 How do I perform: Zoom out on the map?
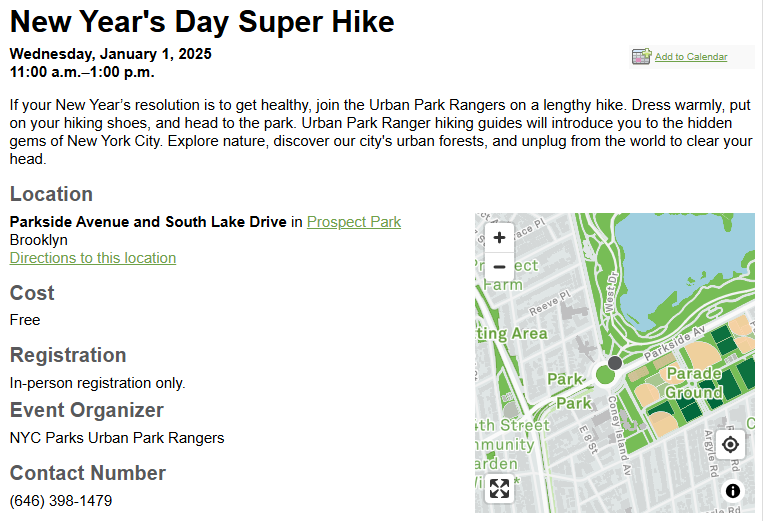tap(499, 266)
